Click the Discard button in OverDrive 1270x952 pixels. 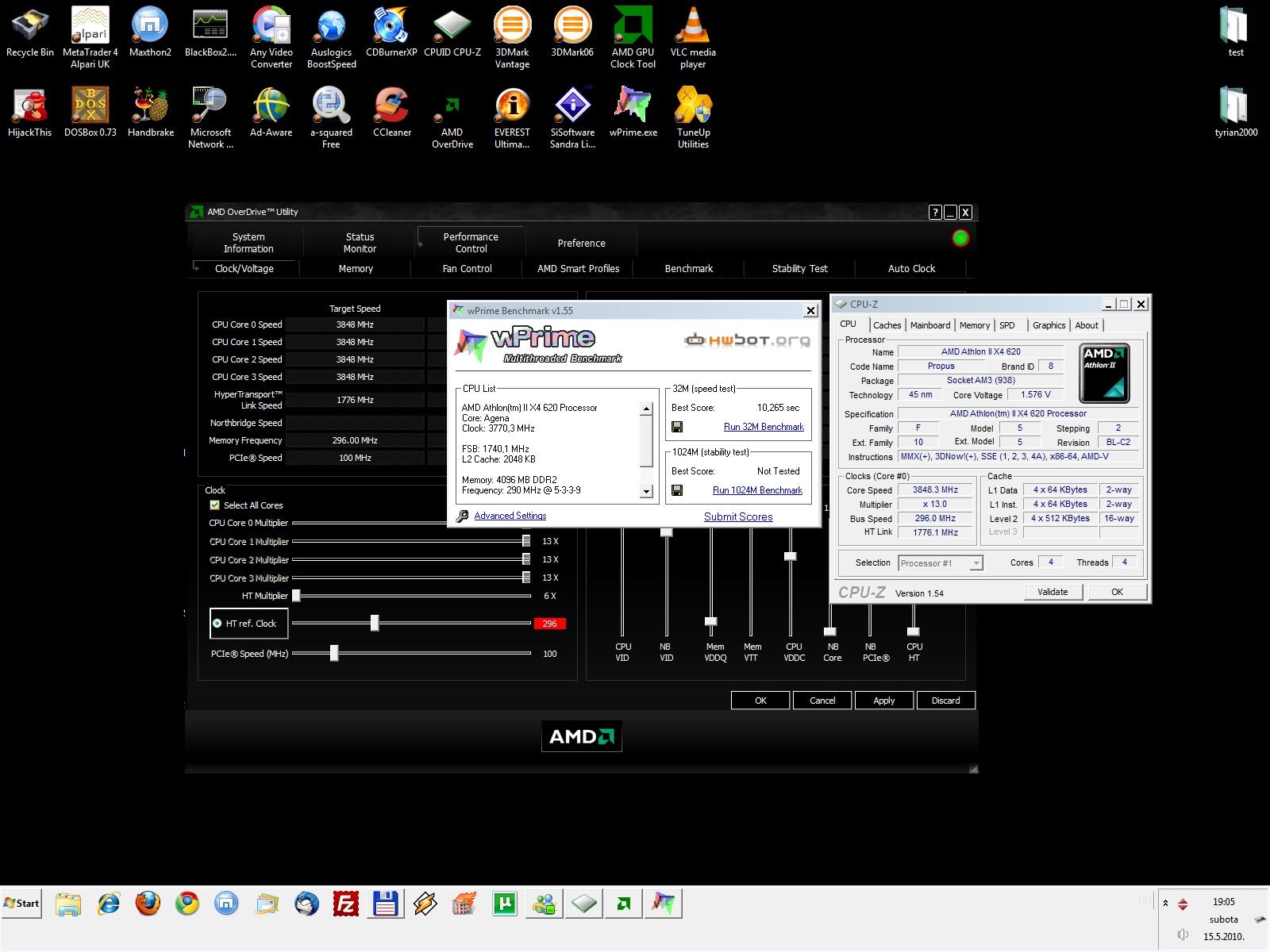945,701
